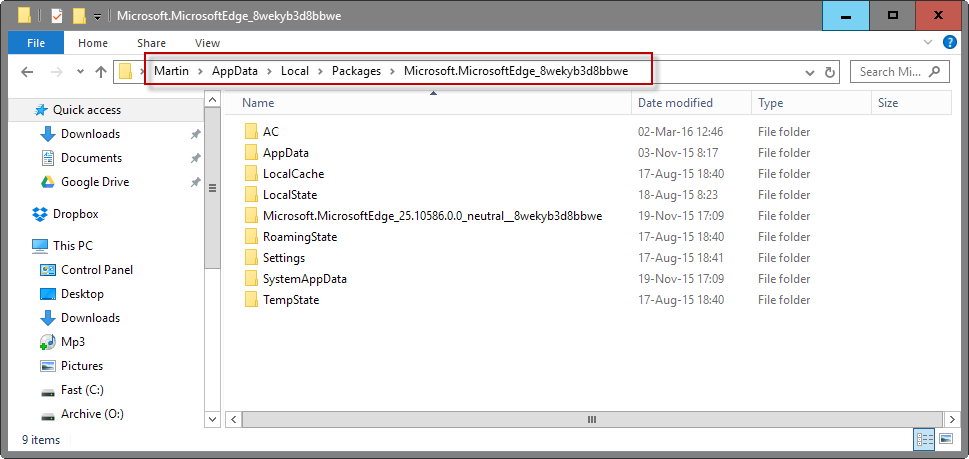This screenshot has height=459, width=969.
Task: Click the navigation pane scroll down arrow
Action: tap(212, 419)
